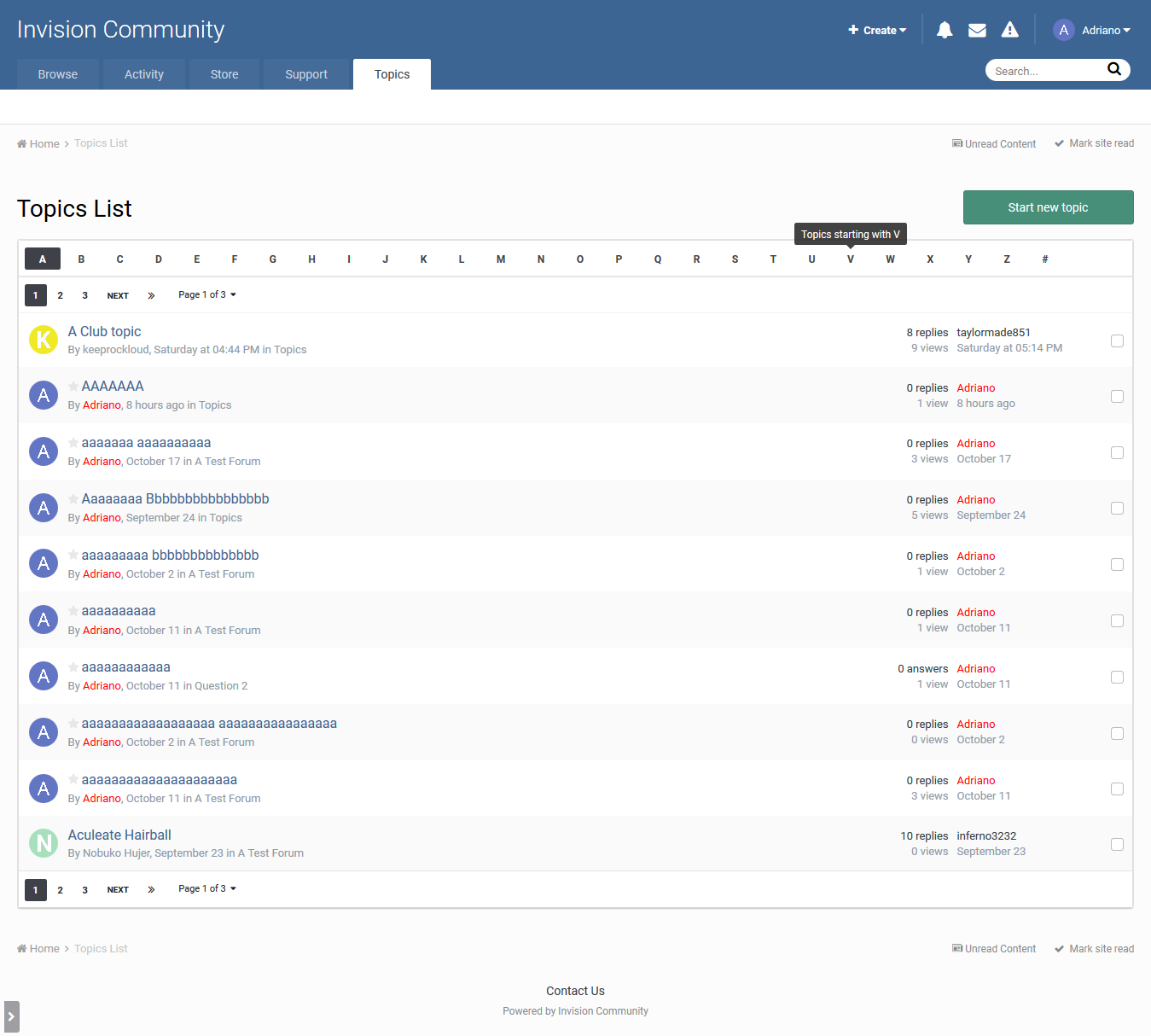Open the Create dropdown menu
This screenshot has height=1036, width=1151.
coord(877,30)
